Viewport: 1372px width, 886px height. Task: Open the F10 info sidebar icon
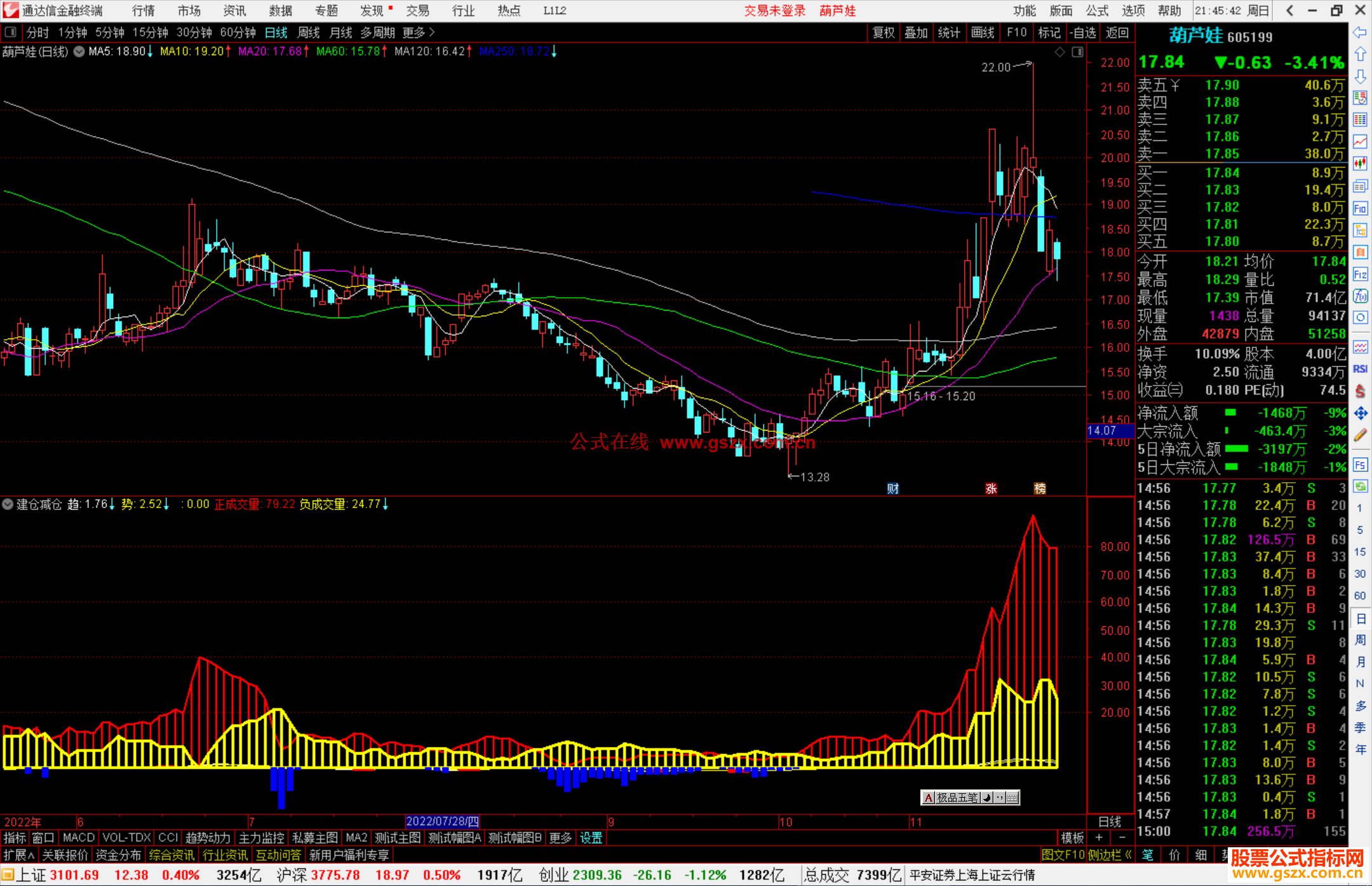pyautogui.click(x=1360, y=208)
